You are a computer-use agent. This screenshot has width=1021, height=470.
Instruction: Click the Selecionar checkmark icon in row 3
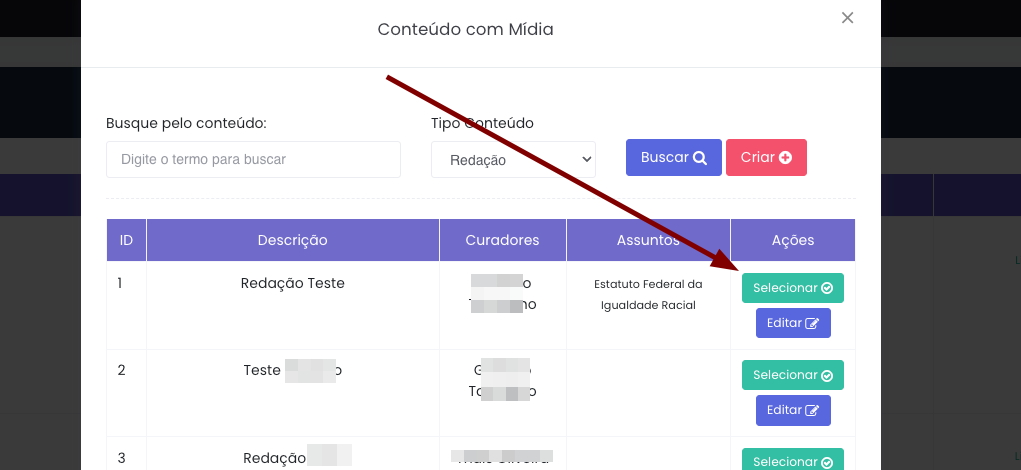click(x=827, y=462)
